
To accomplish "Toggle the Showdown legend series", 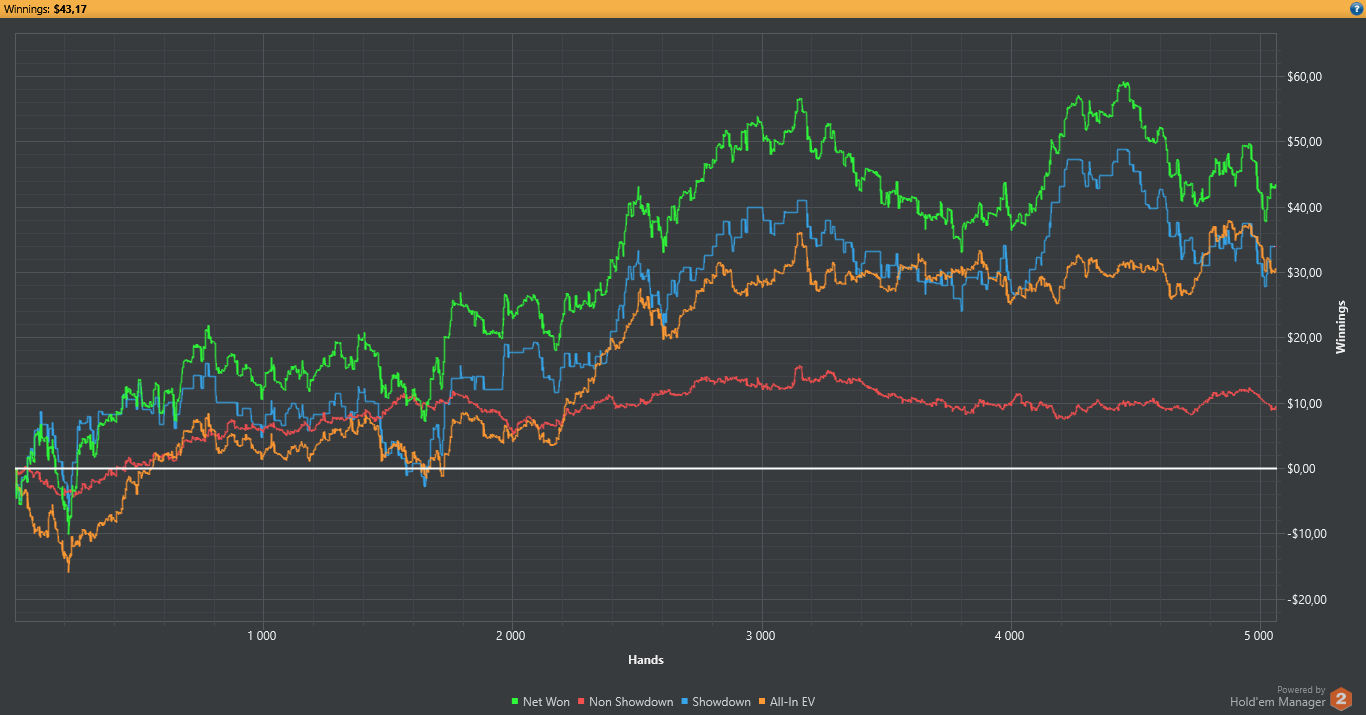I will click(x=716, y=702).
